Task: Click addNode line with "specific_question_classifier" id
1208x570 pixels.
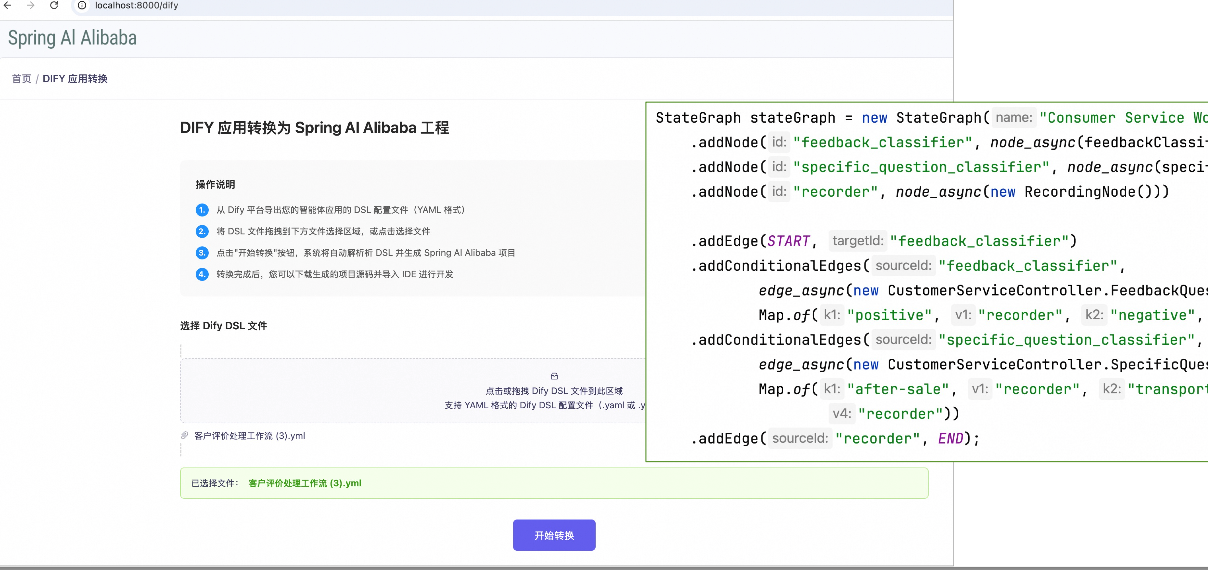Action: (x=949, y=167)
